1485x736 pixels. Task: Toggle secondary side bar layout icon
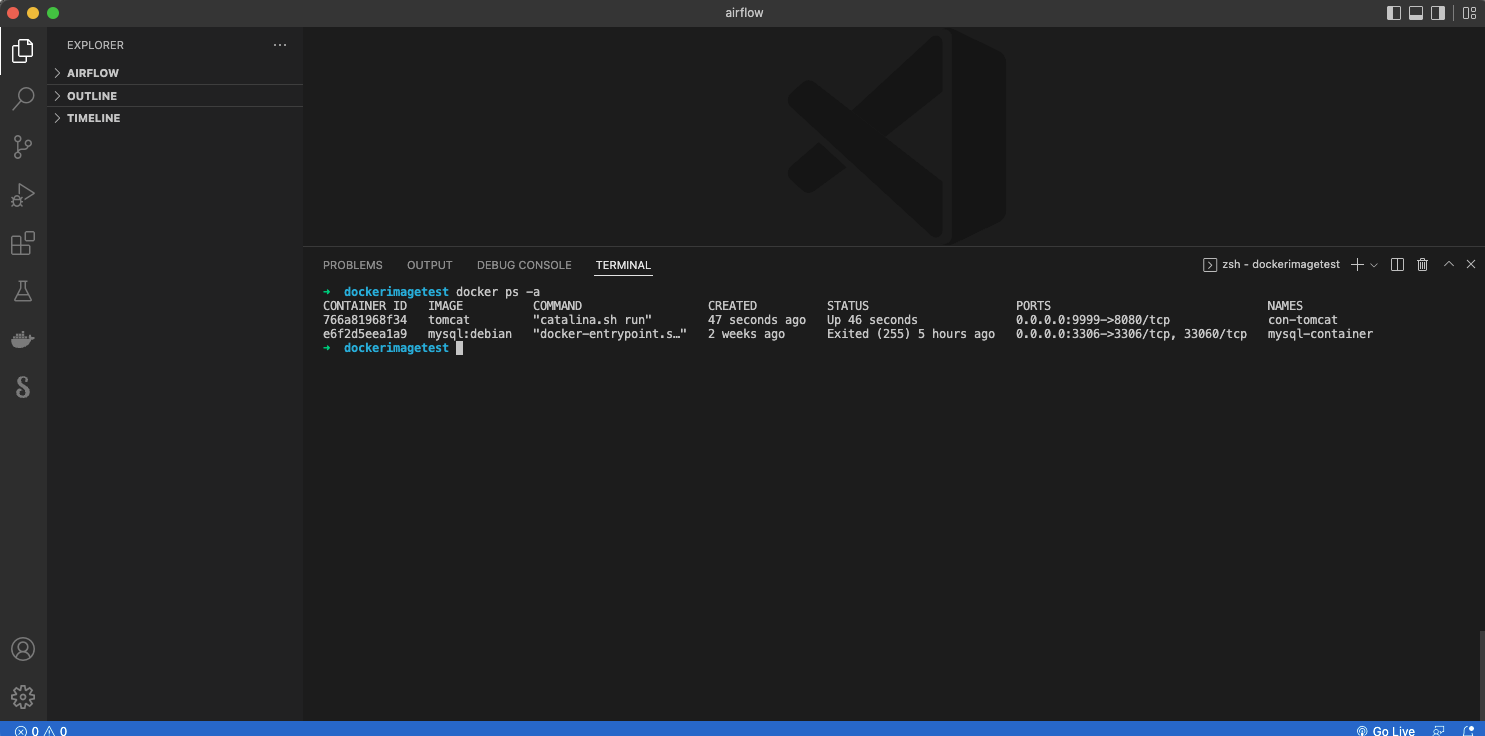1438,13
